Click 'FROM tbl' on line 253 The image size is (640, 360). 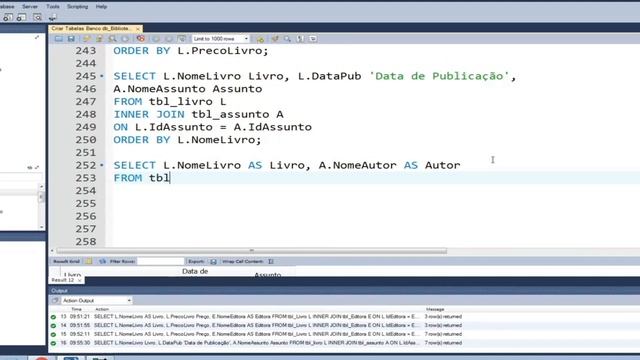pos(141,178)
